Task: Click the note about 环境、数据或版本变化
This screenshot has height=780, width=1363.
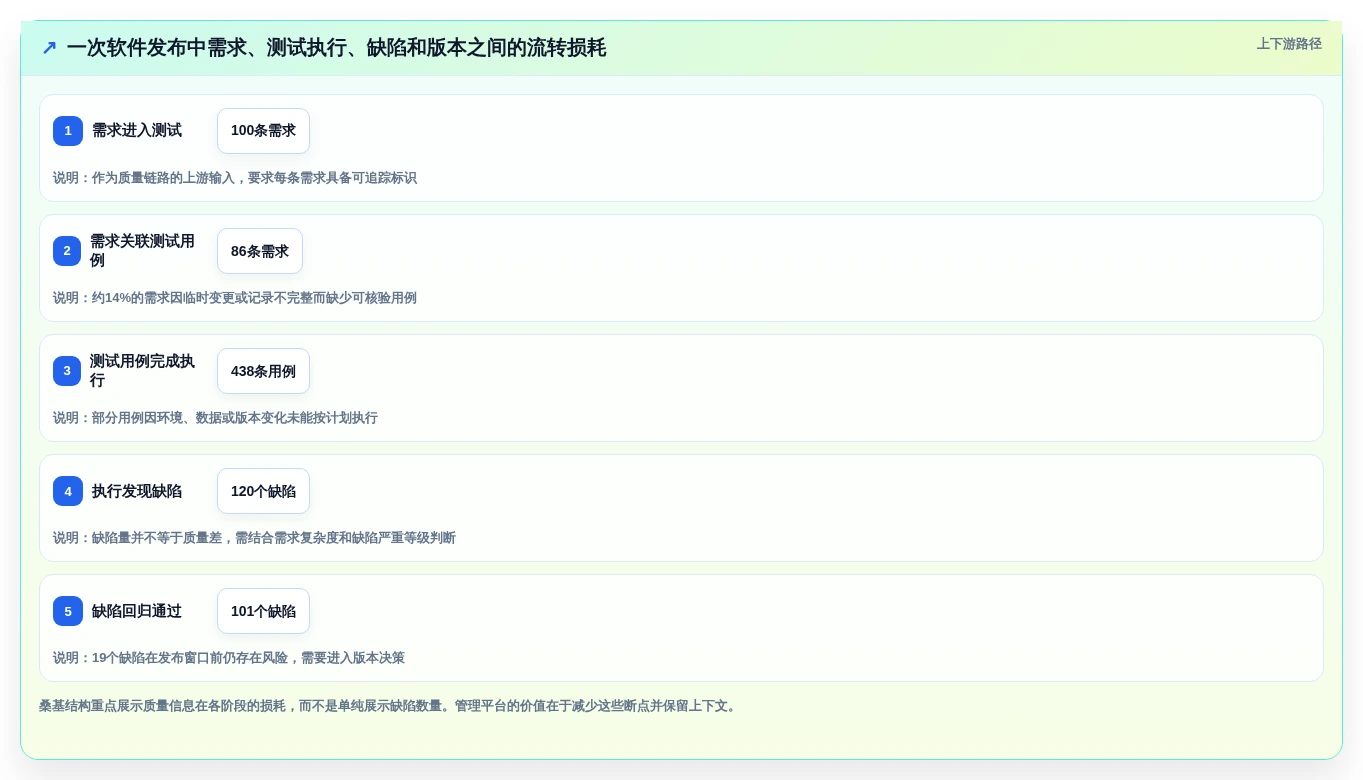Action: pyautogui.click(x=215, y=418)
